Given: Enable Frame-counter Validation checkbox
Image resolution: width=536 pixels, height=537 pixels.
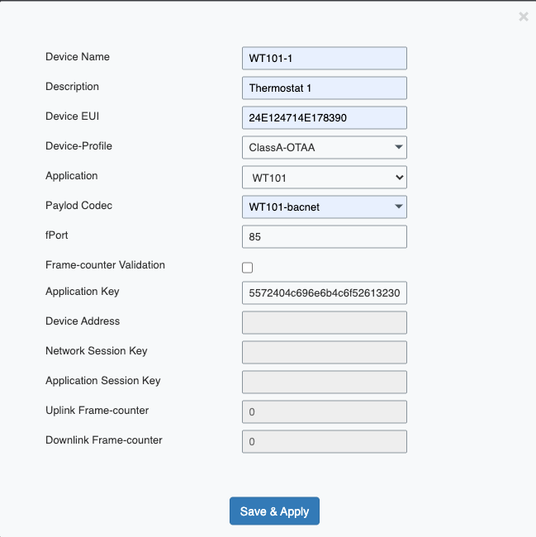Looking at the screenshot, I should point(247,267).
